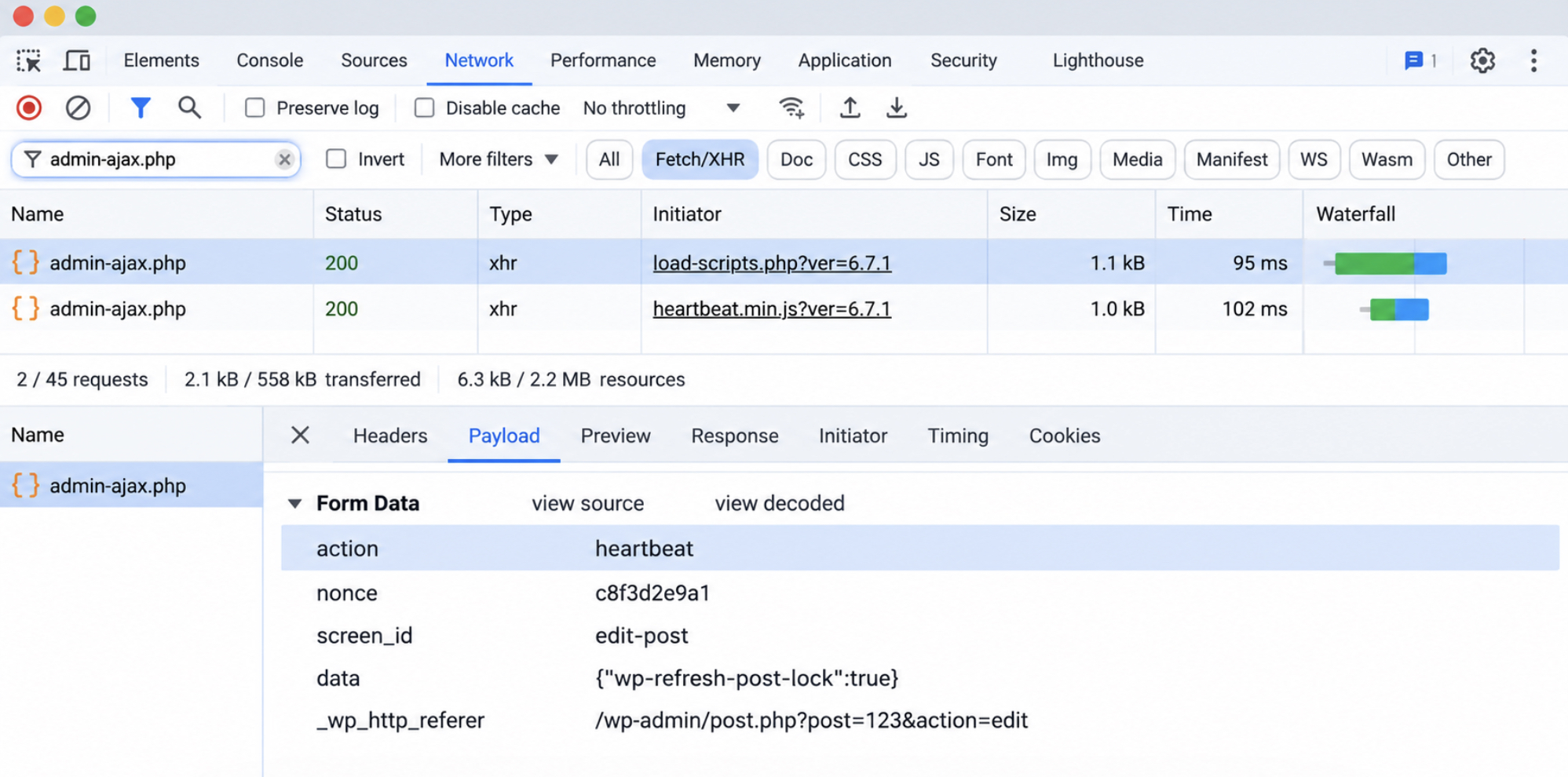Show the request Preview tab
Image resolution: width=1568 pixels, height=777 pixels.
point(616,436)
